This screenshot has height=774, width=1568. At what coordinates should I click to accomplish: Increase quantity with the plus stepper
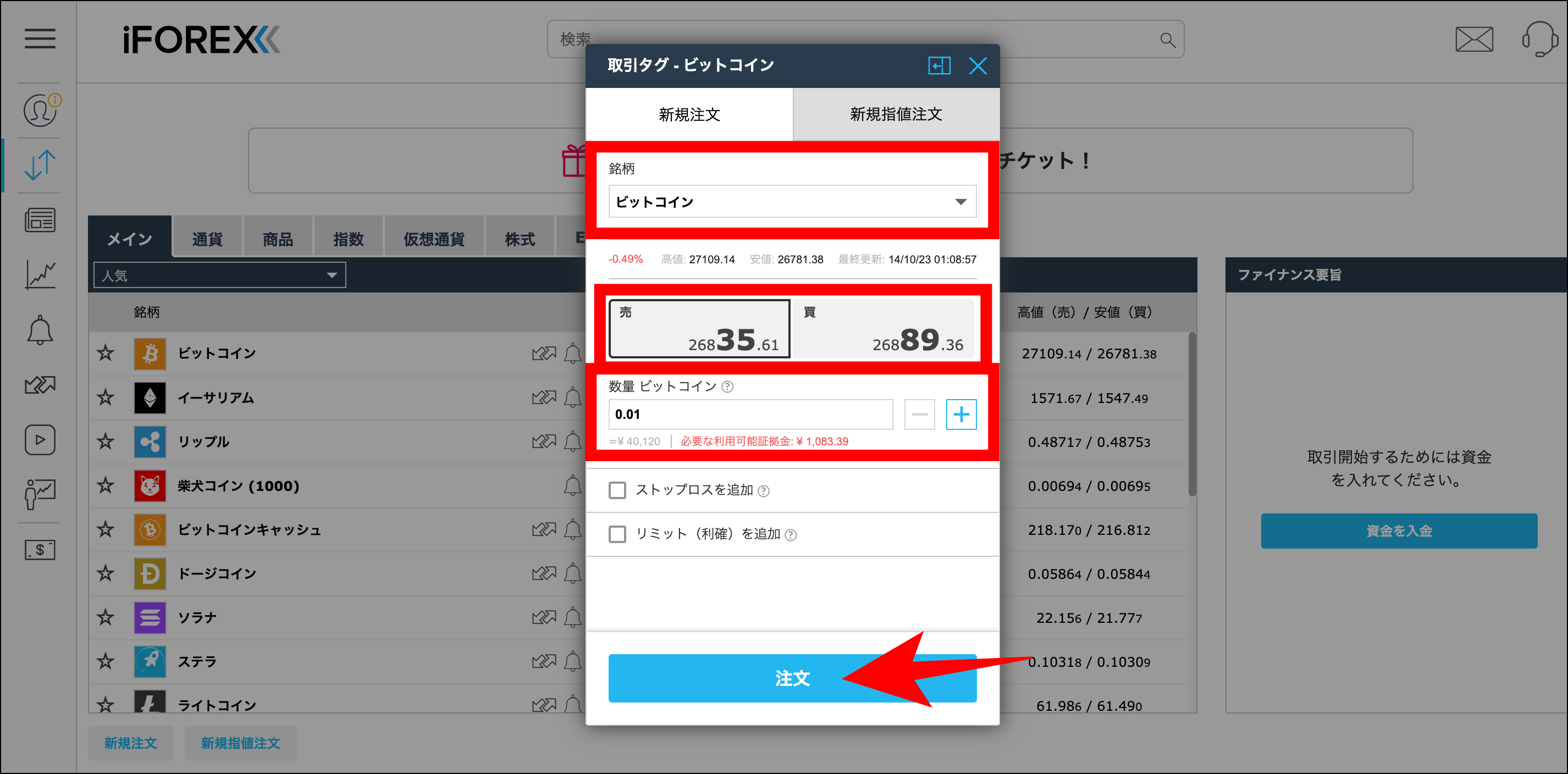tap(960, 414)
